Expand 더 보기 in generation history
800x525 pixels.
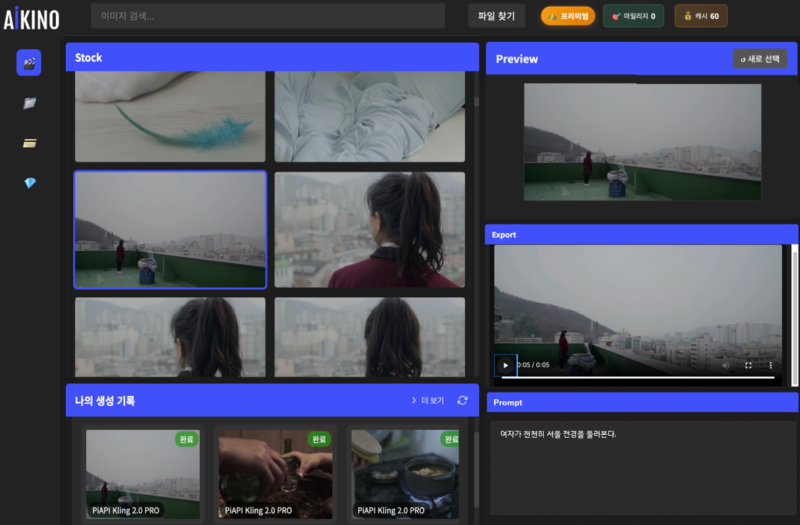click(428, 401)
